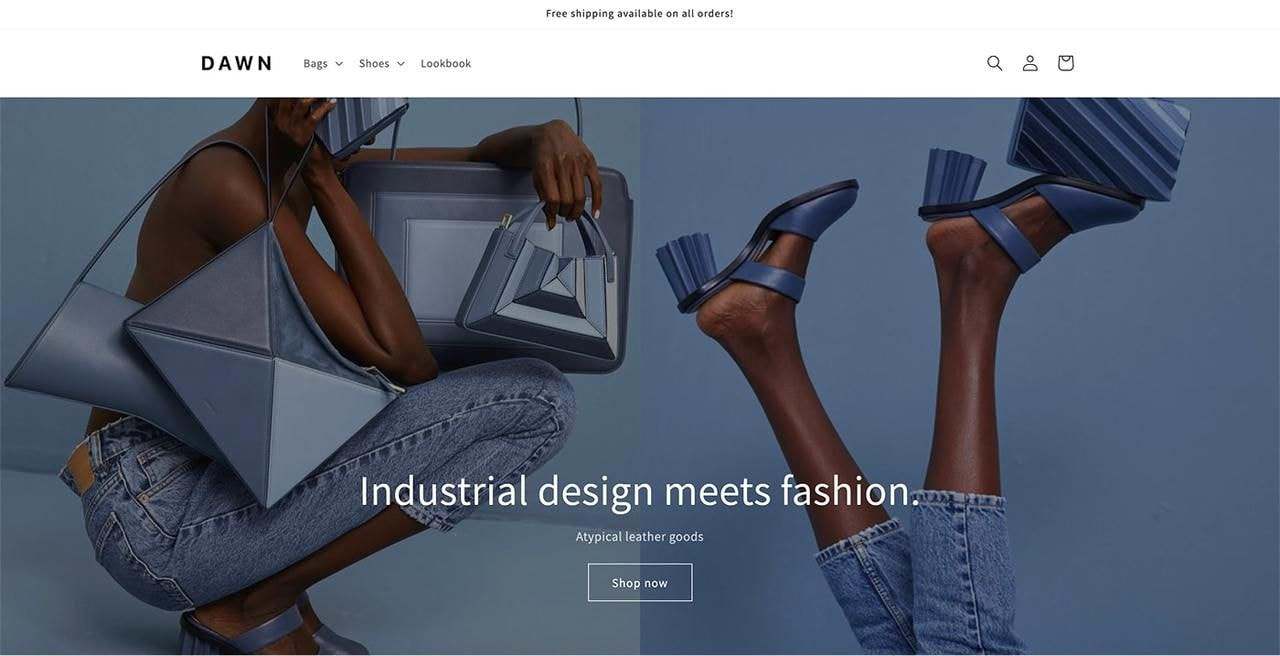This screenshot has height=656, width=1280.
Task: Click the account login person icon
Action: pyautogui.click(x=1030, y=63)
